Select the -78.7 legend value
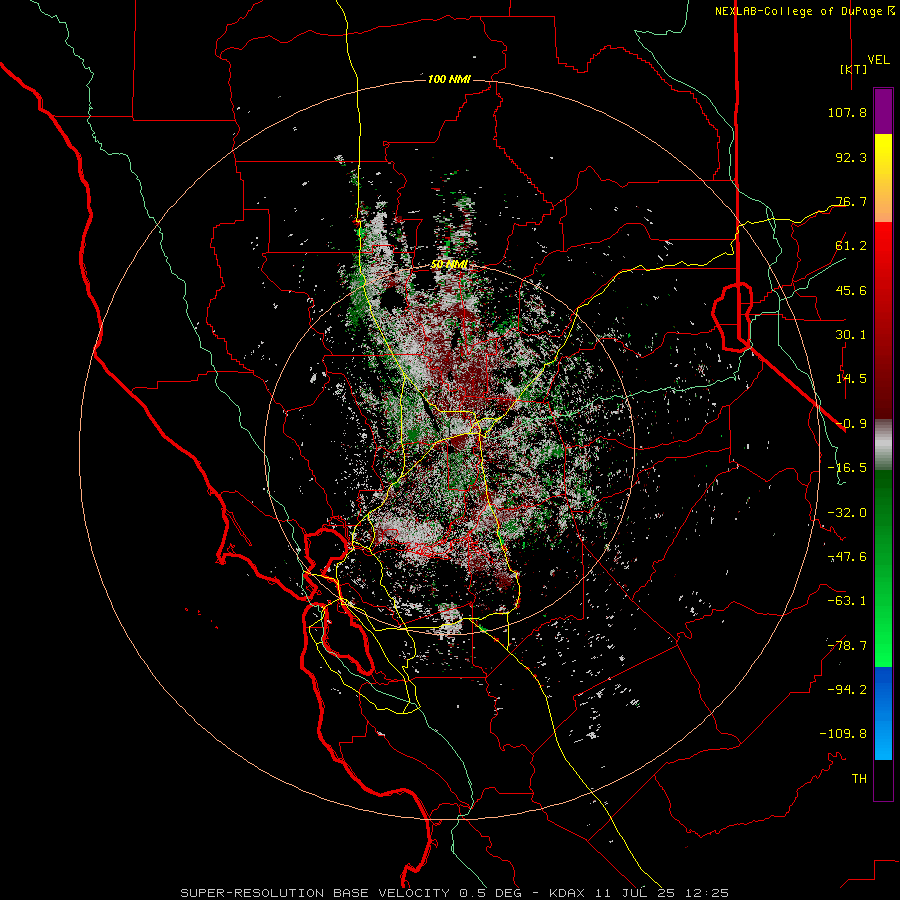The width and height of the screenshot is (900, 900). click(x=847, y=646)
